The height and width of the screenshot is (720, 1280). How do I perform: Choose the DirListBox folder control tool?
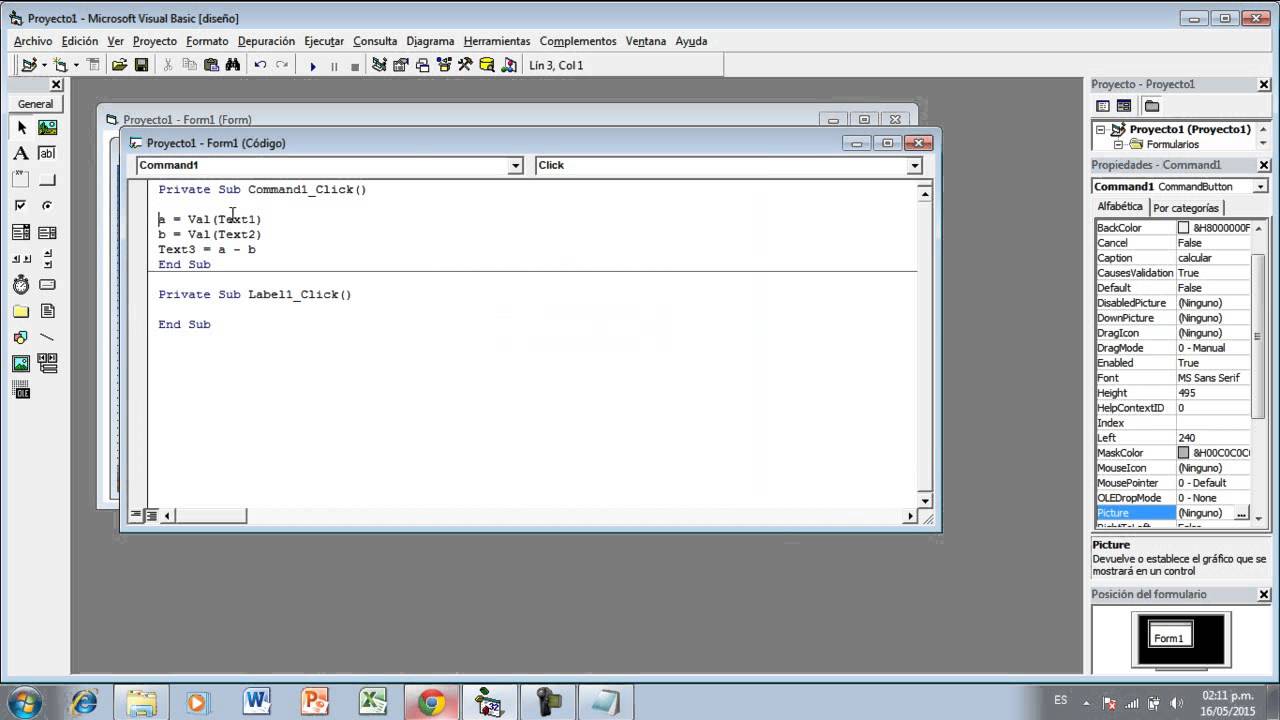click(x=21, y=311)
